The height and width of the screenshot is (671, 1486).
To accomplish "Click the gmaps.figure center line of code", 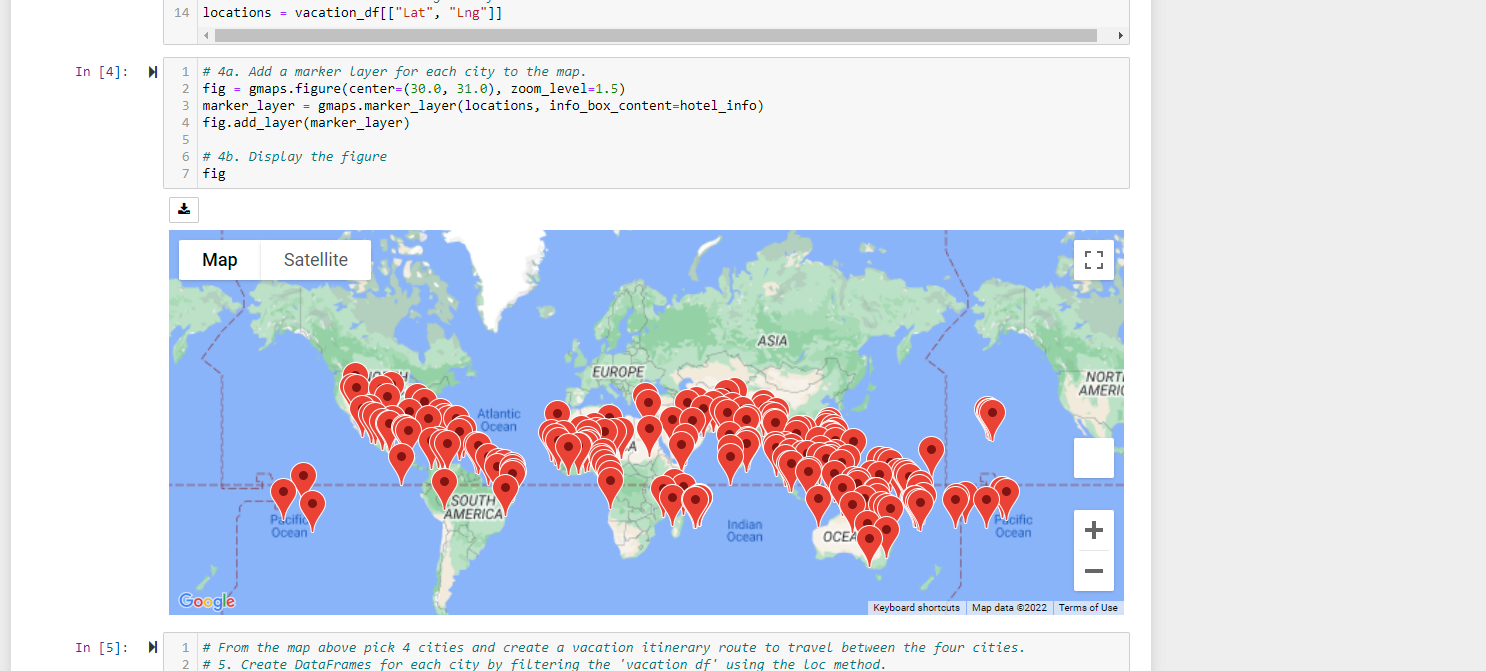I will point(414,89).
